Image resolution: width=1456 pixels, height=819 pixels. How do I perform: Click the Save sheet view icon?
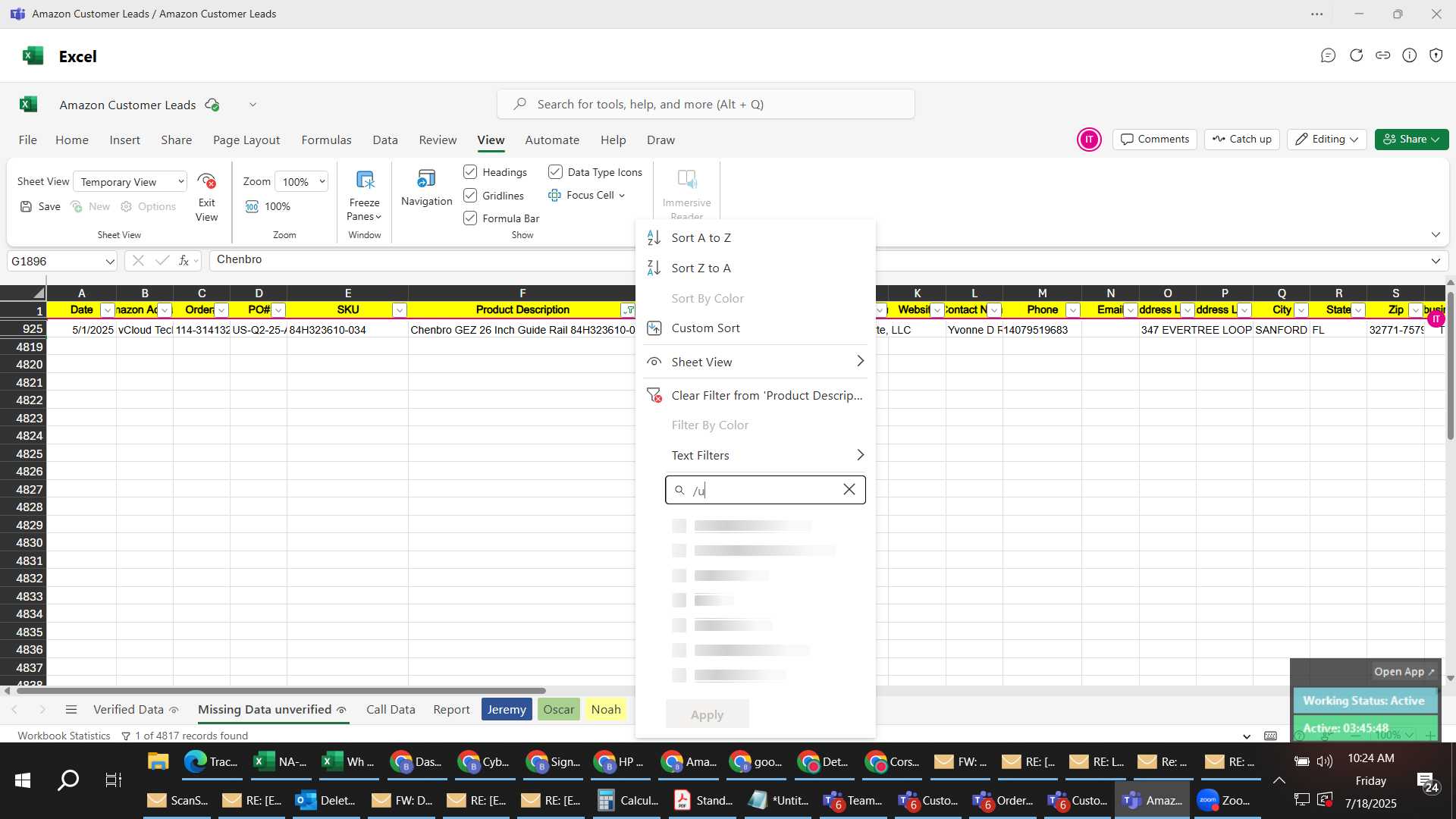point(26,206)
